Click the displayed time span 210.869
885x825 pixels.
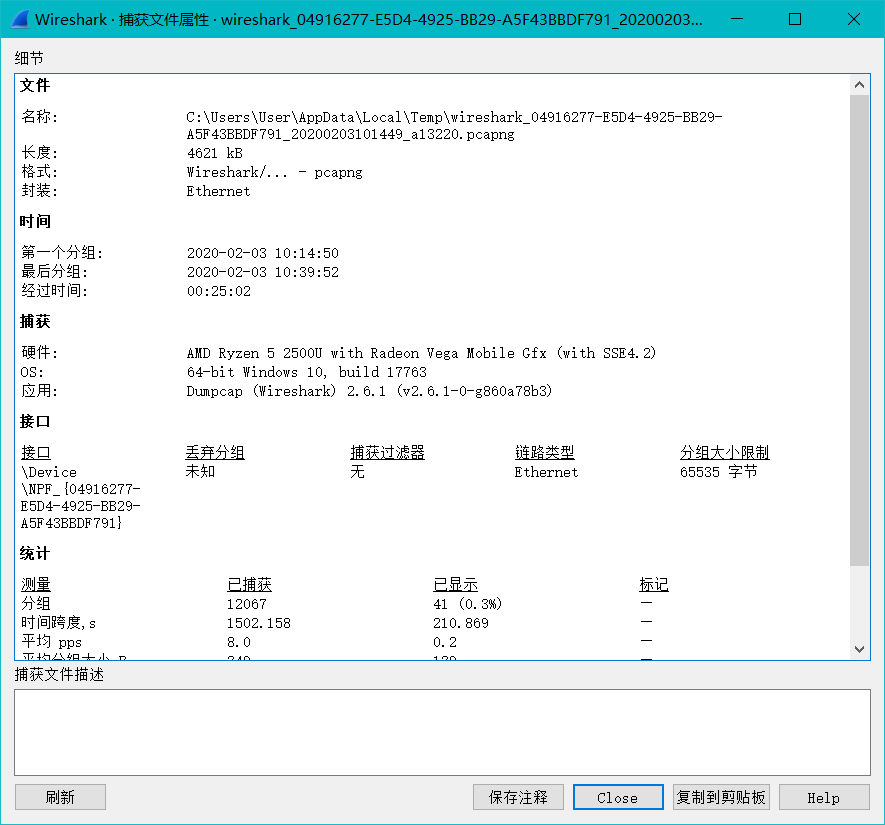coord(461,624)
